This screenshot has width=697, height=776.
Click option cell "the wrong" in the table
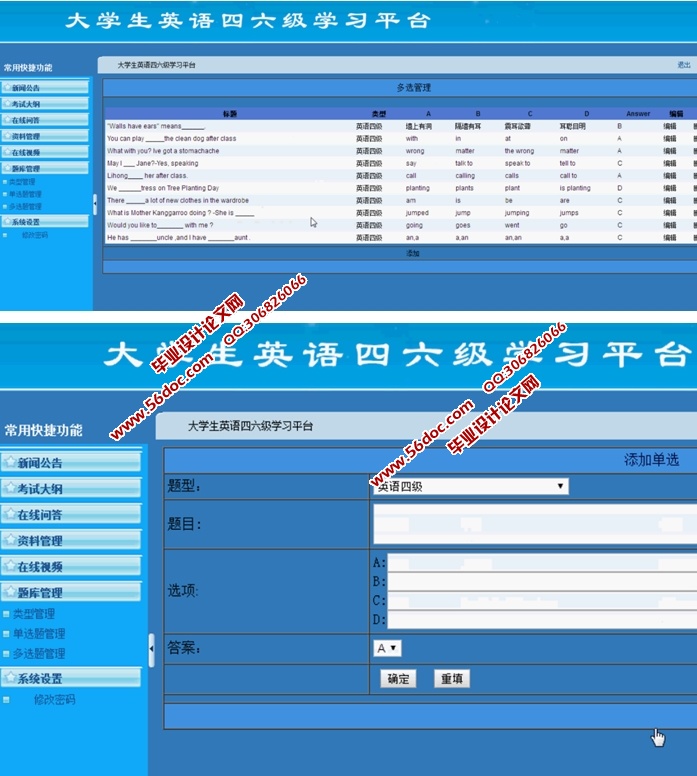point(519,151)
